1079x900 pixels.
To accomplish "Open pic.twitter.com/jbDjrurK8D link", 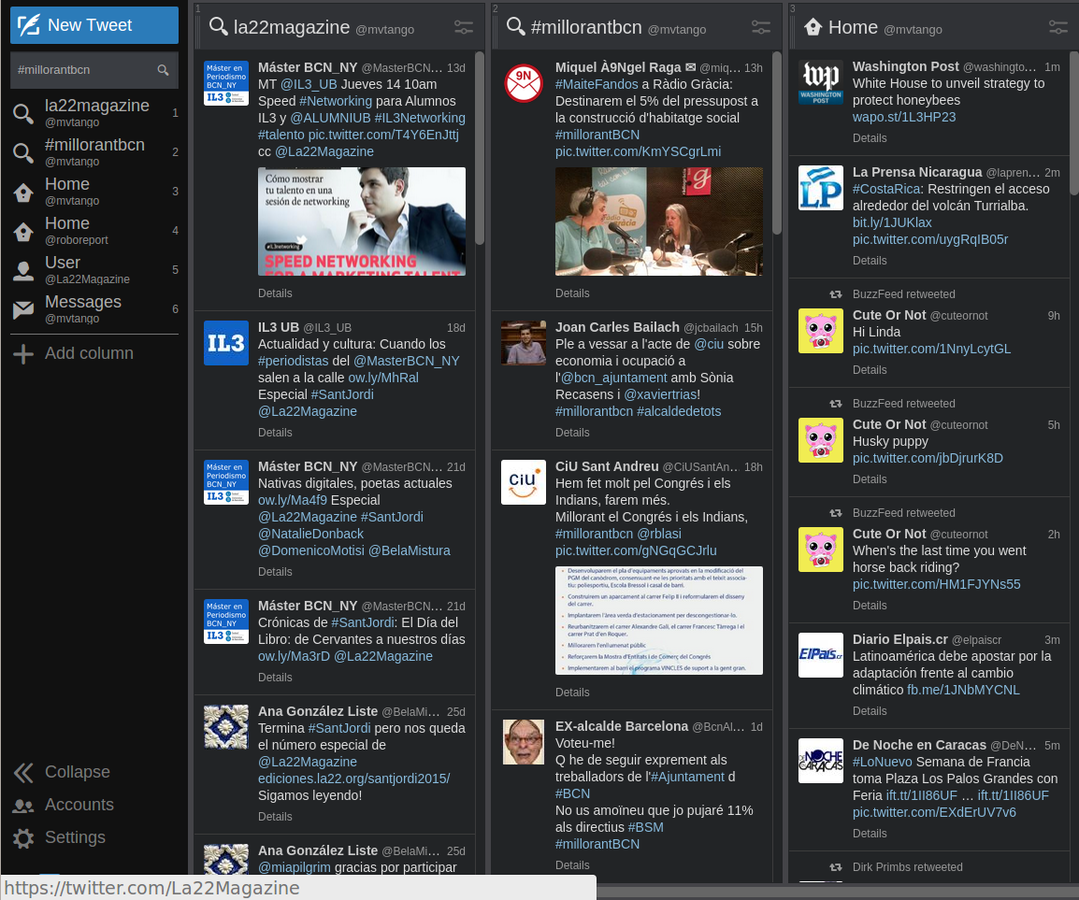I will click(x=928, y=458).
